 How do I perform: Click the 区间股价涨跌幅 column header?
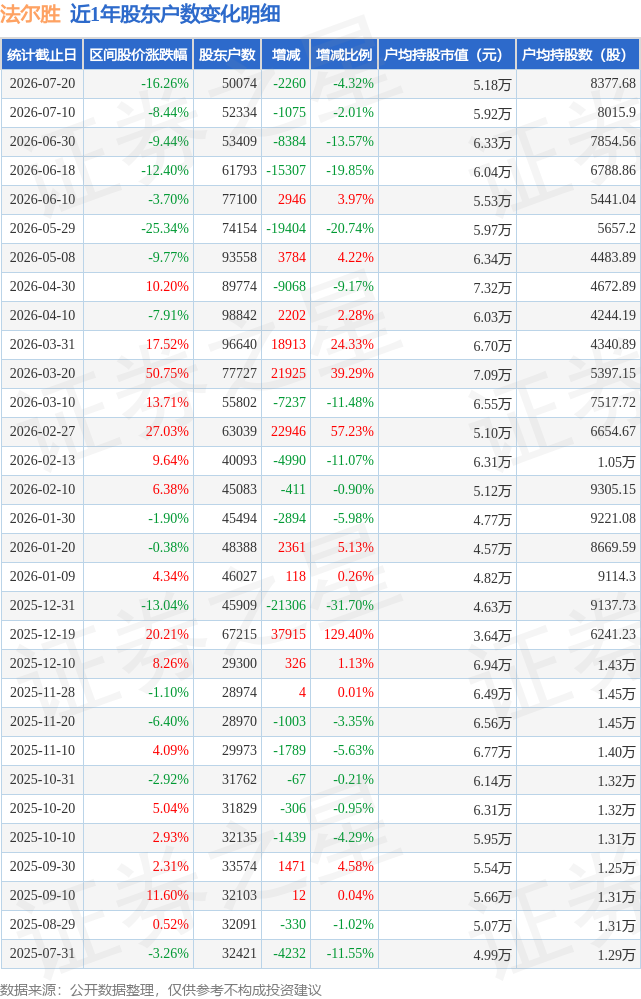click(138, 55)
